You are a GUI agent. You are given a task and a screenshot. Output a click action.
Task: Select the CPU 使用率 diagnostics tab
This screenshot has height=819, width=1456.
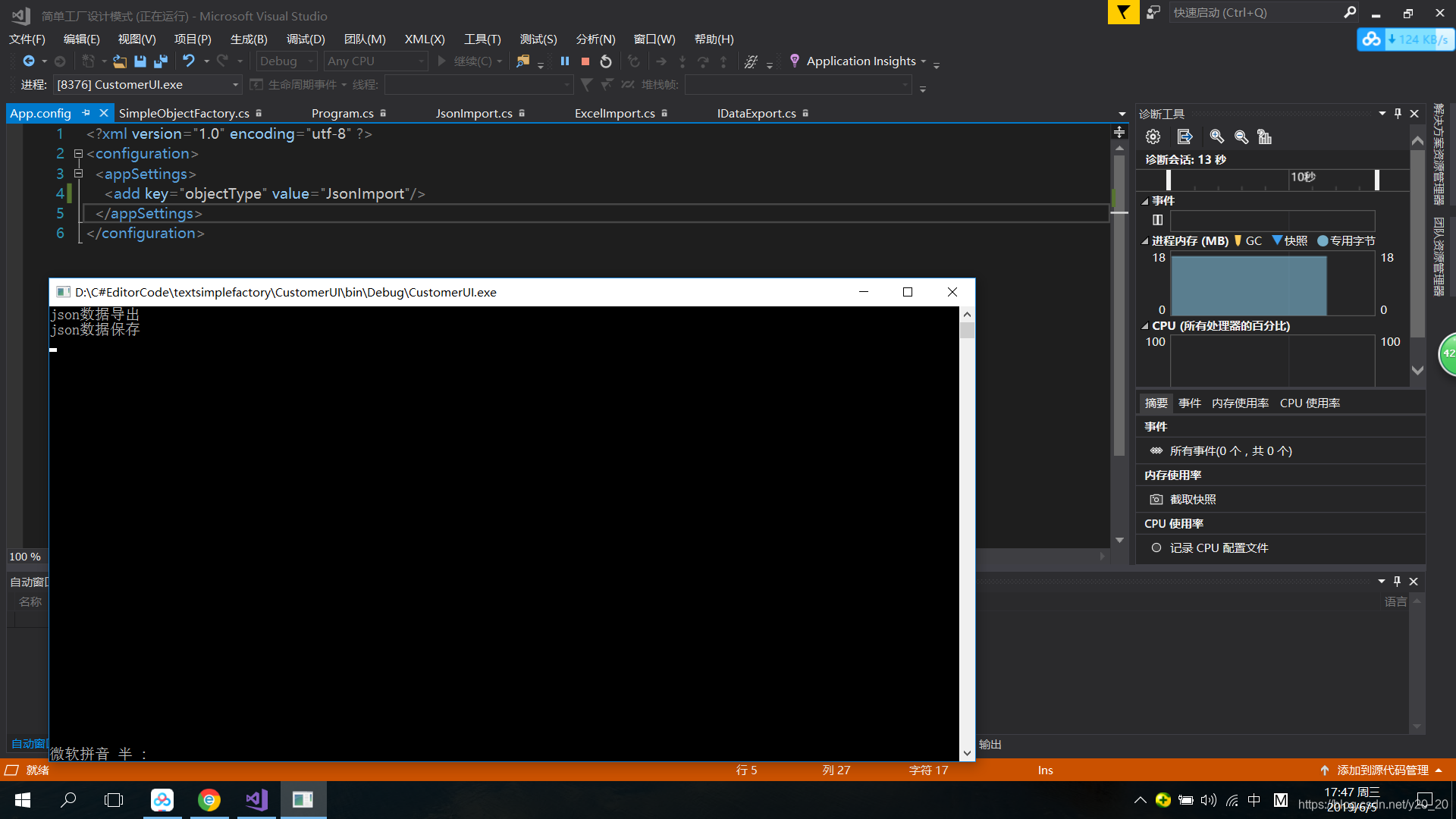pyautogui.click(x=1310, y=403)
